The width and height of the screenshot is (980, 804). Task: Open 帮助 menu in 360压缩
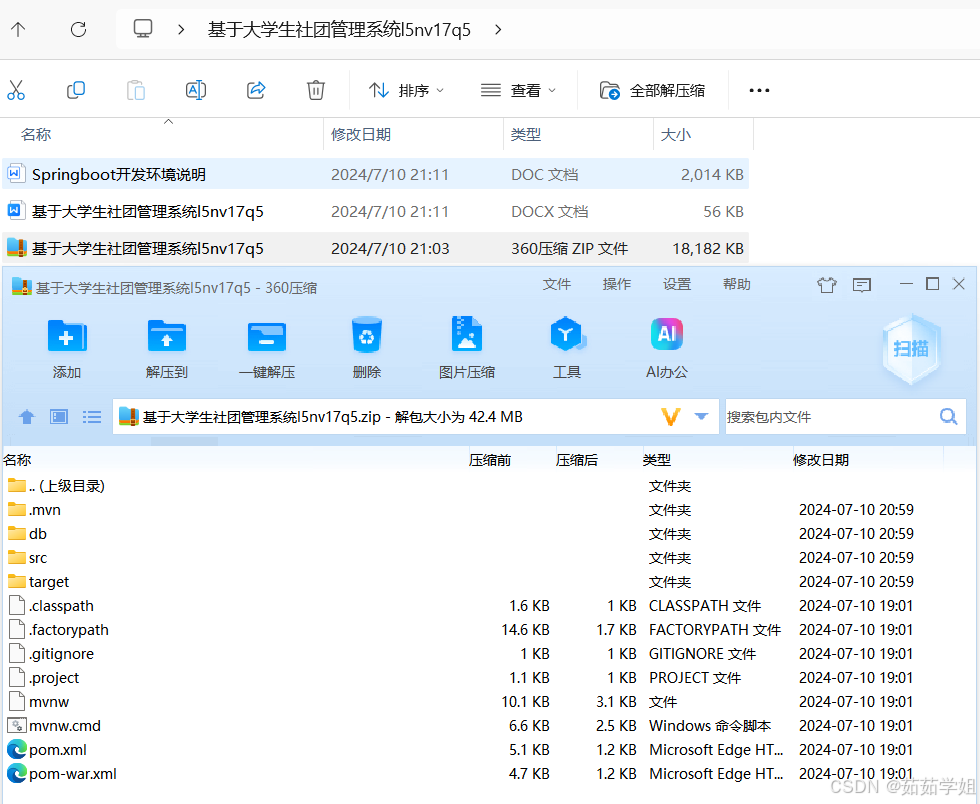coord(737,284)
